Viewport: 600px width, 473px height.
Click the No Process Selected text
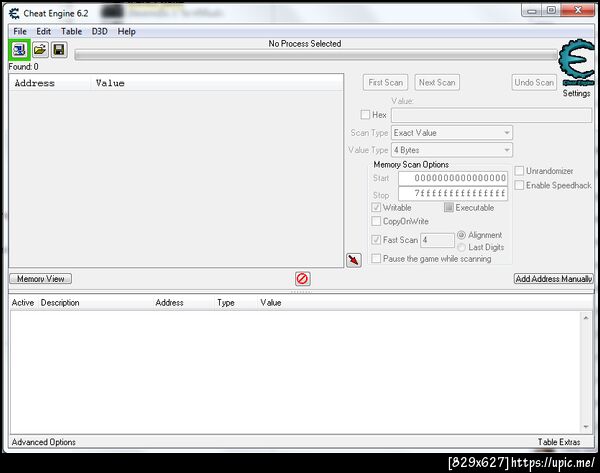point(305,44)
